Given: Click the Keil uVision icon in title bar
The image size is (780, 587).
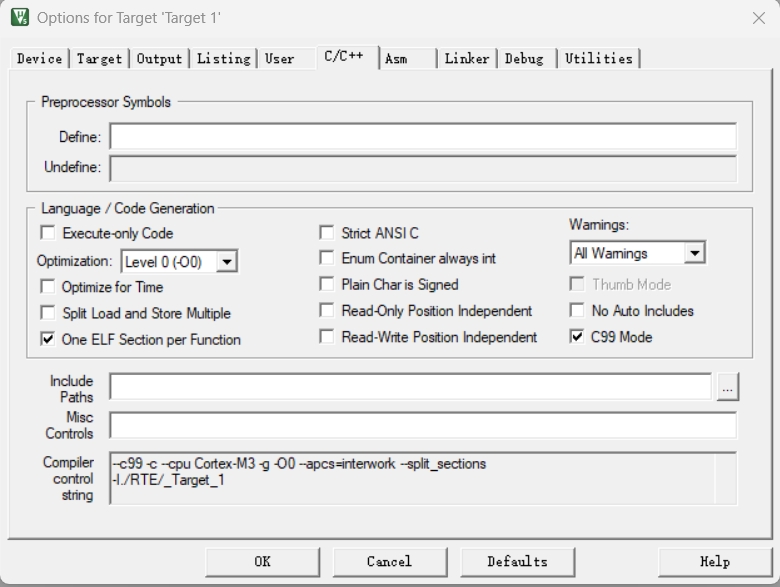Looking at the screenshot, I should click(20, 17).
